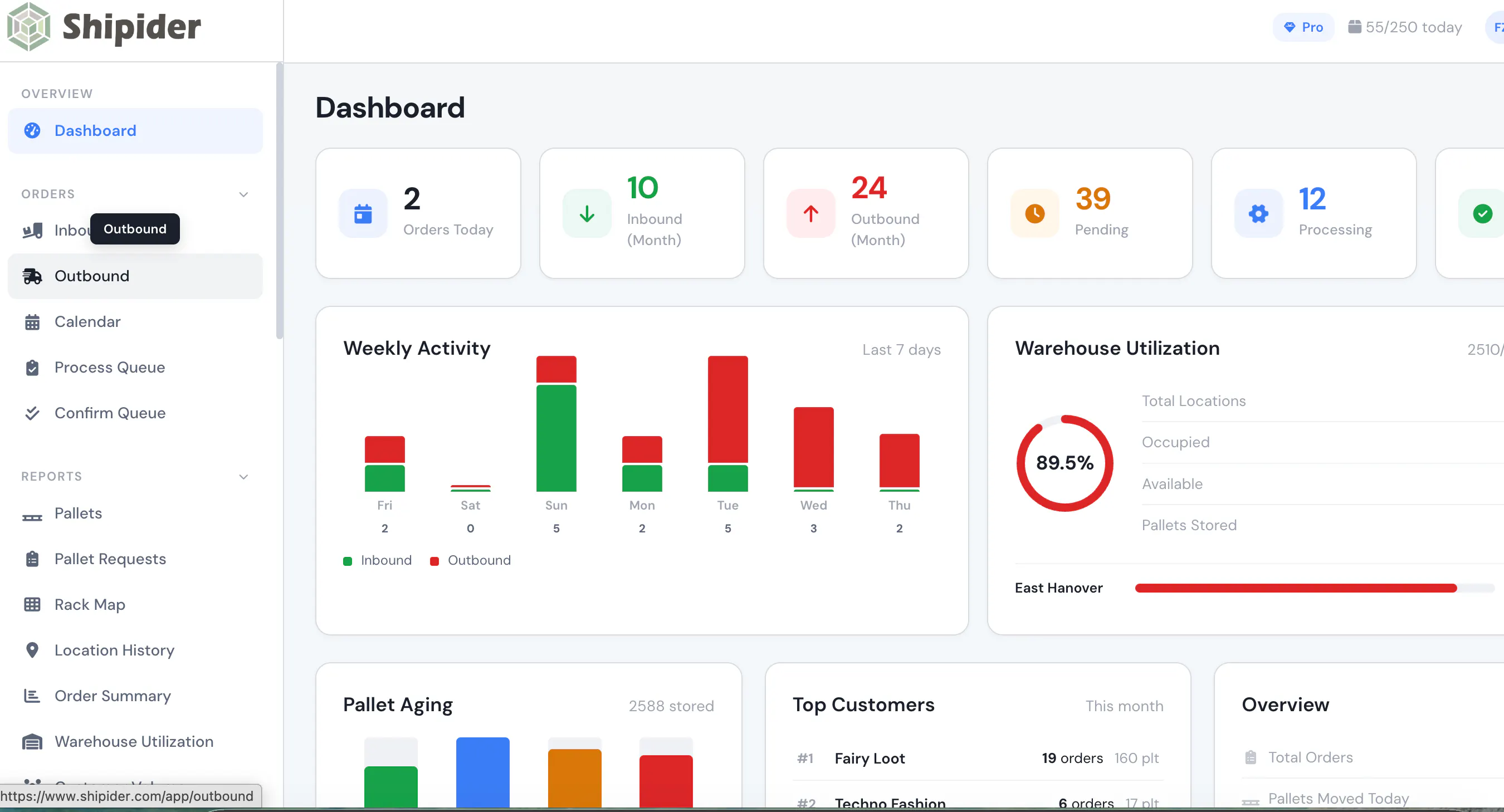Open Pallet Requests report
The image size is (1504, 812).
(135, 559)
